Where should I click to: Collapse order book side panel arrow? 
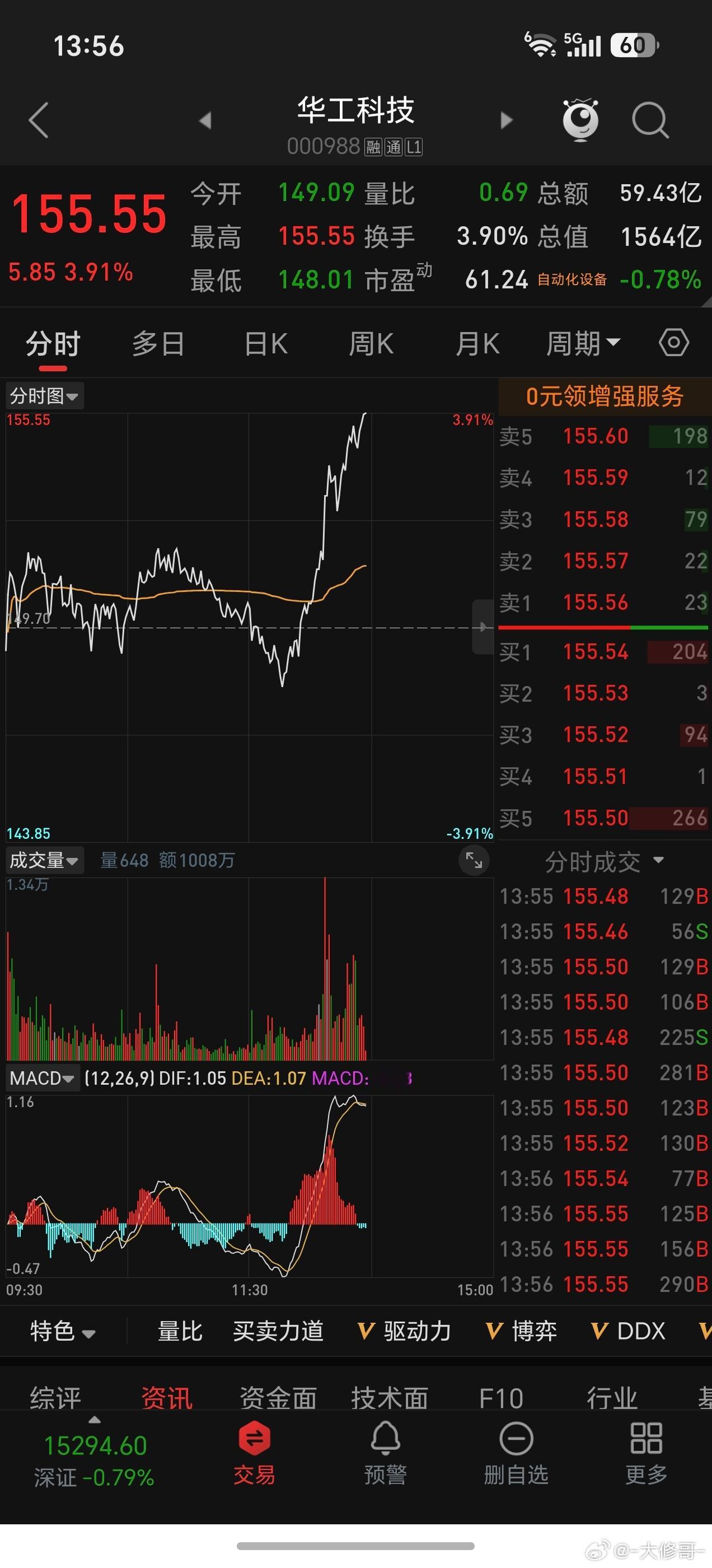click(x=483, y=627)
